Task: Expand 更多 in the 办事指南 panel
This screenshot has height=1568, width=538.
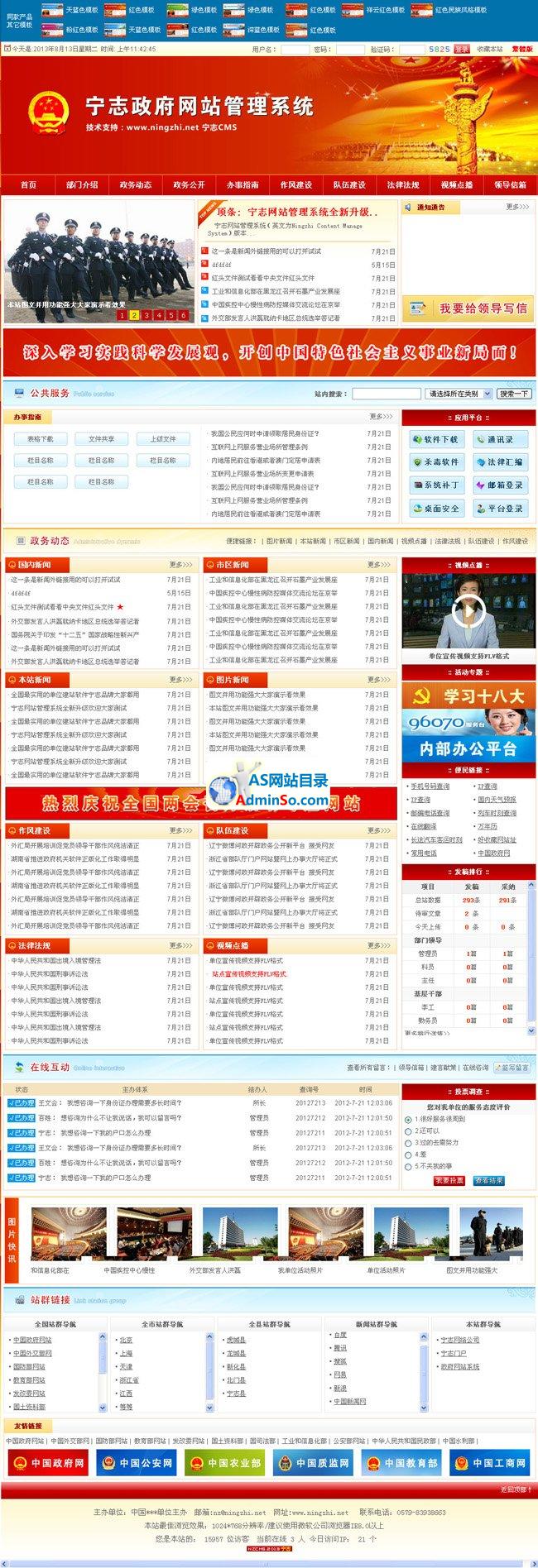Action: (x=381, y=417)
